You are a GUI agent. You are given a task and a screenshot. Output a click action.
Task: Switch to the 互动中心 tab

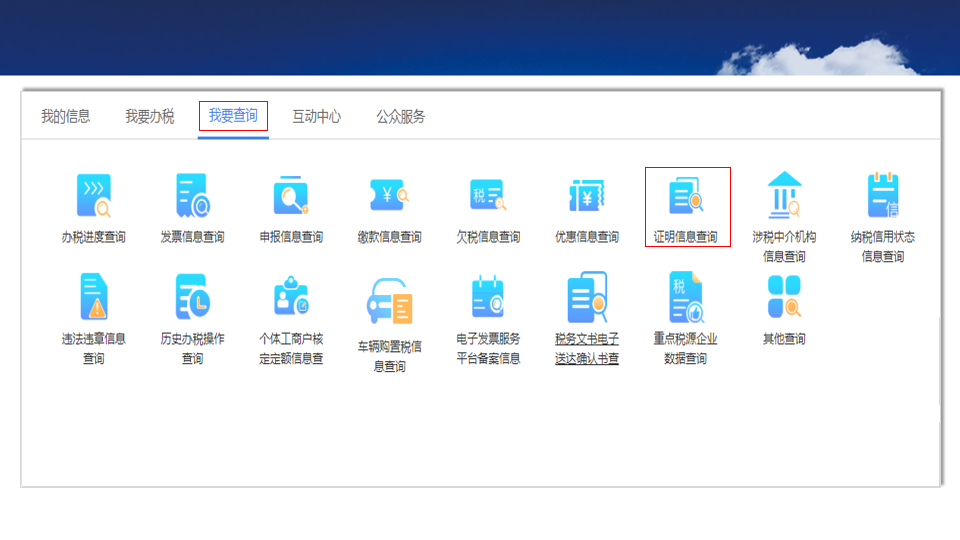(x=317, y=116)
